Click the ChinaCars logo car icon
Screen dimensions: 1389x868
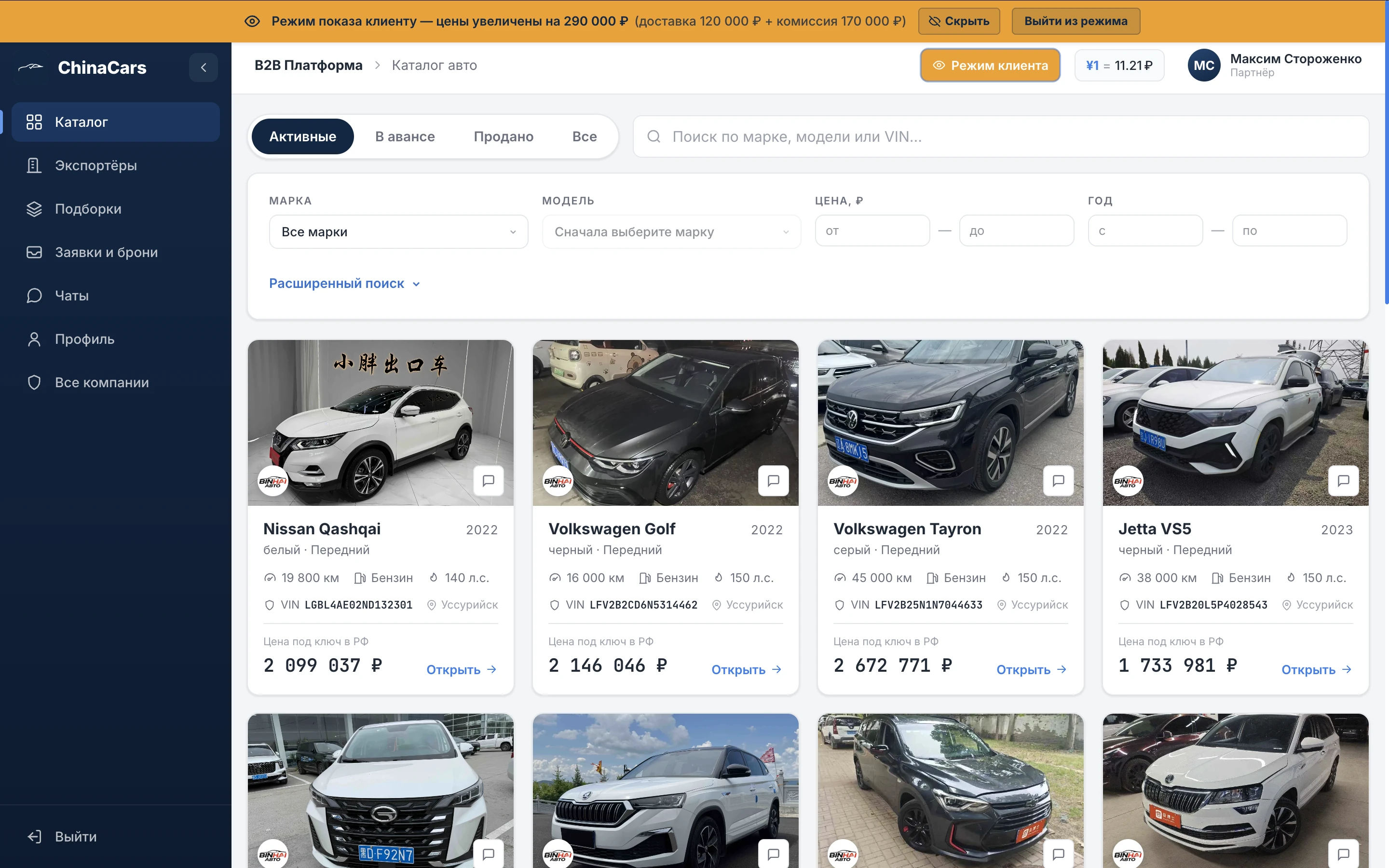click(31, 67)
